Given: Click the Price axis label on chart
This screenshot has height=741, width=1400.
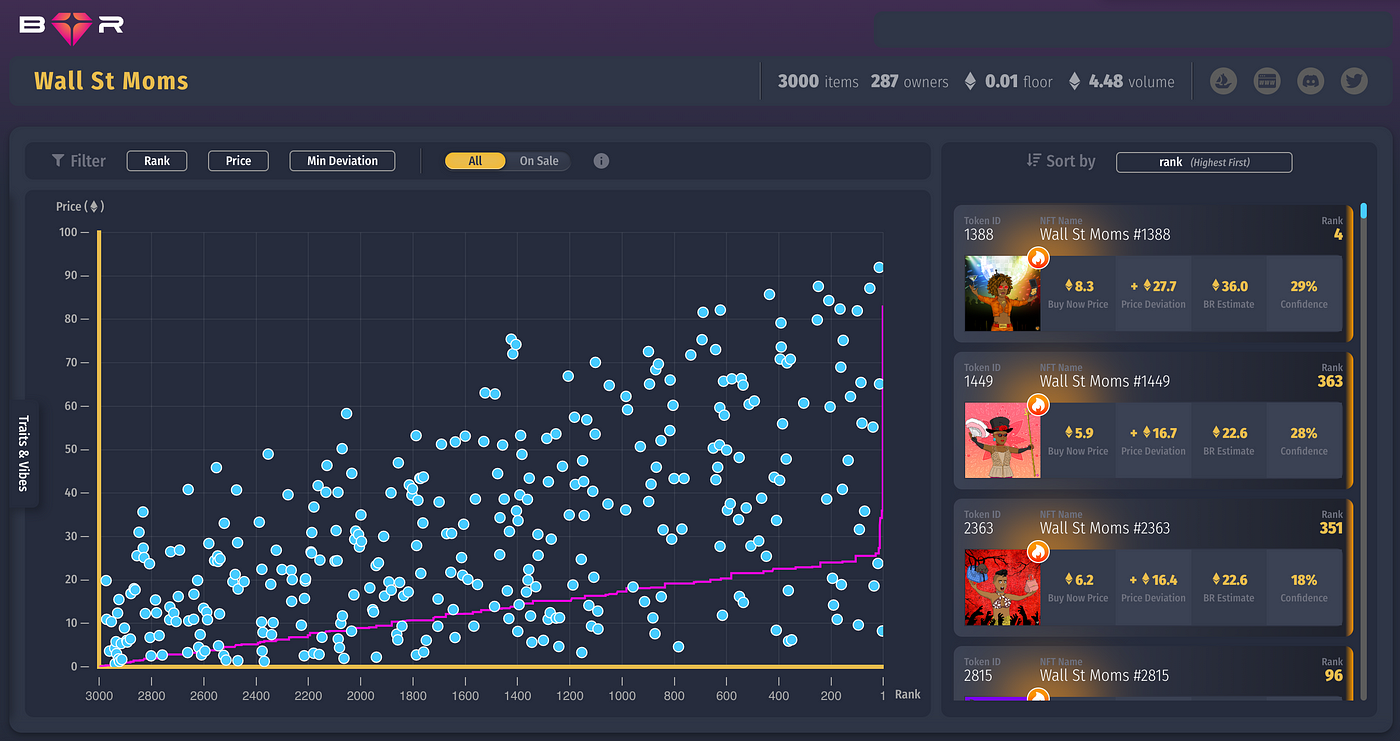Looking at the screenshot, I should 80,207.
